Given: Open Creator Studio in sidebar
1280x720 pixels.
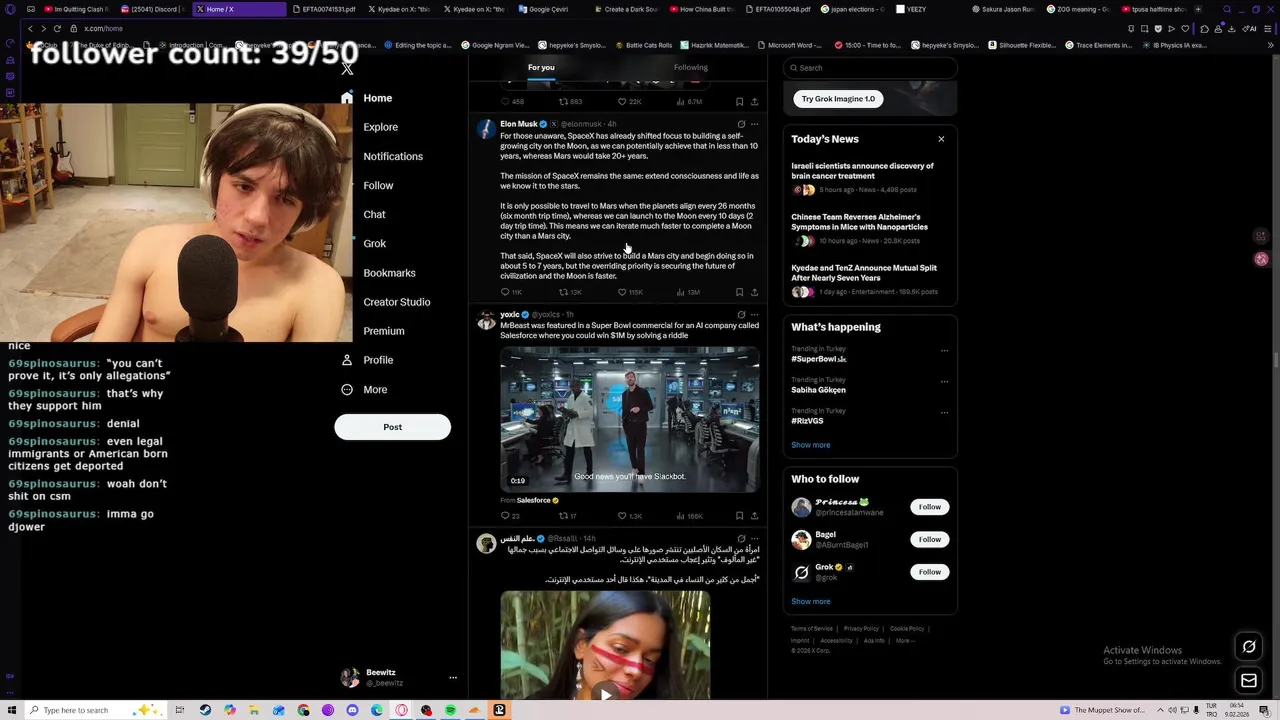Looking at the screenshot, I should 397,301.
